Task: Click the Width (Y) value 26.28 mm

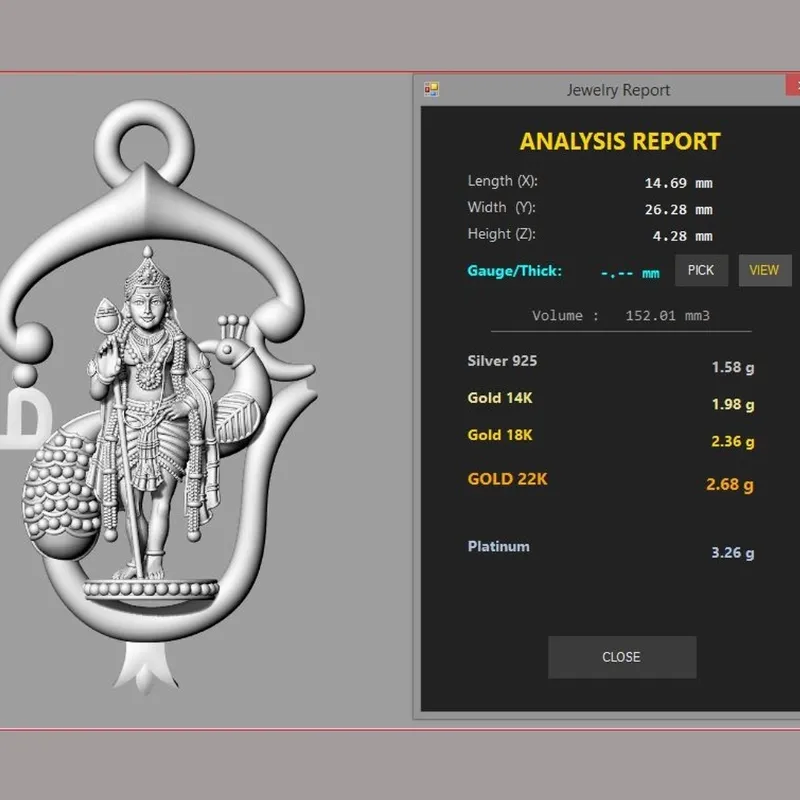Action: point(678,210)
